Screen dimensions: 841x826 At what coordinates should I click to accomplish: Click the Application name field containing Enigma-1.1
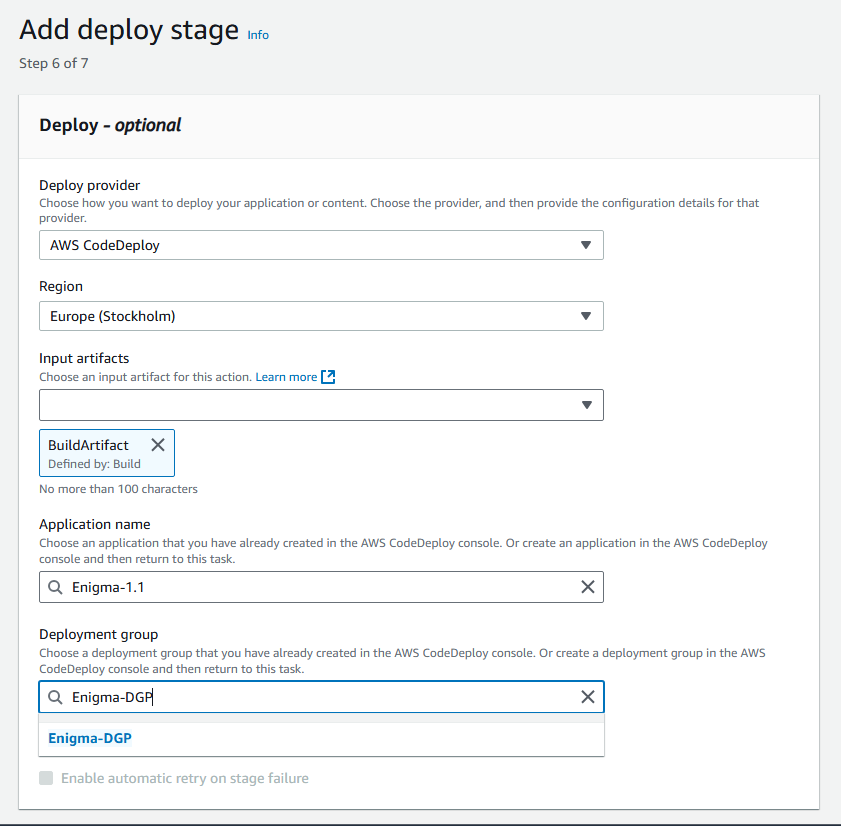[x=321, y=587]
